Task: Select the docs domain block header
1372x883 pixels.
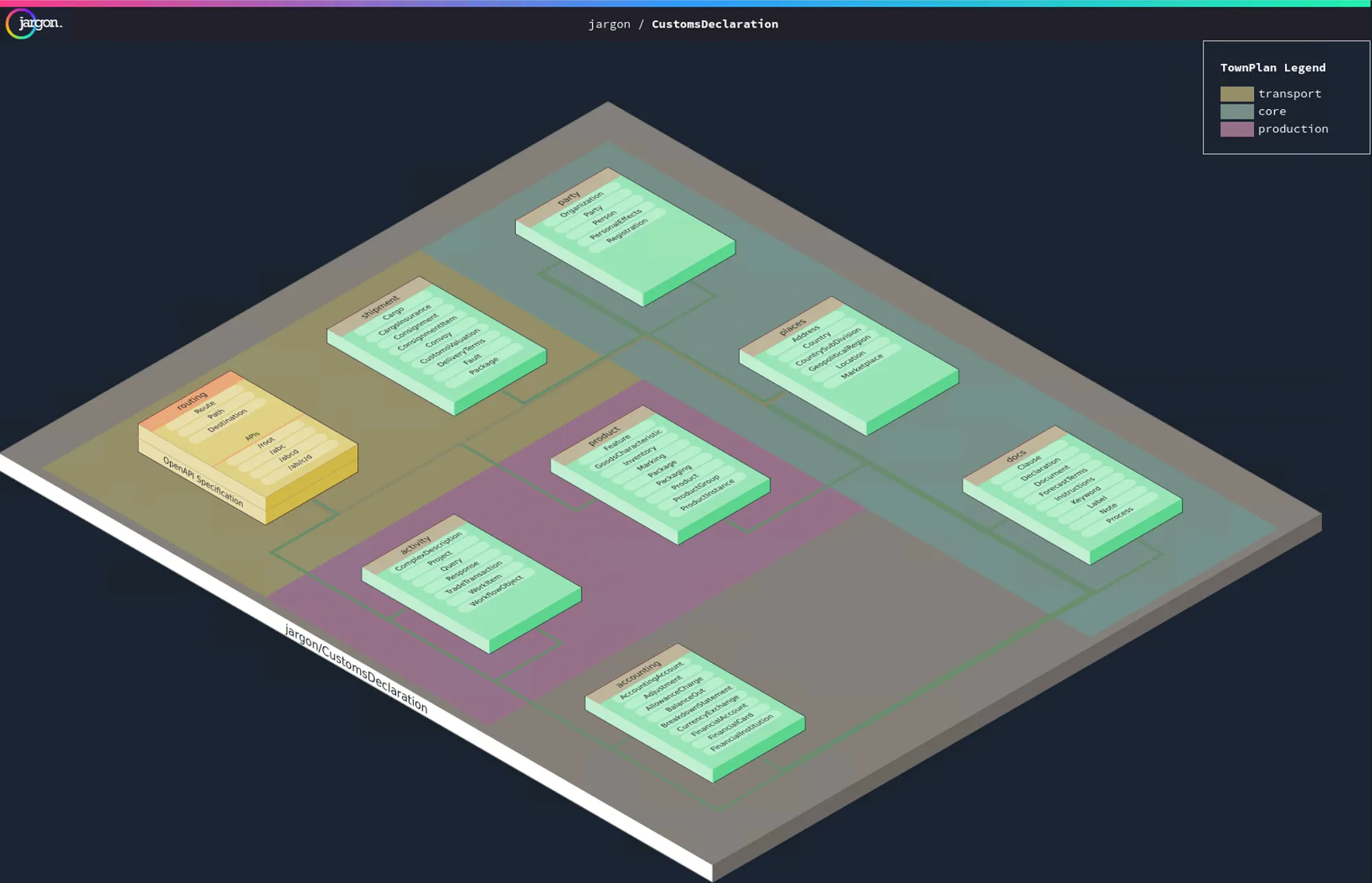Action: coord(1015,456)
